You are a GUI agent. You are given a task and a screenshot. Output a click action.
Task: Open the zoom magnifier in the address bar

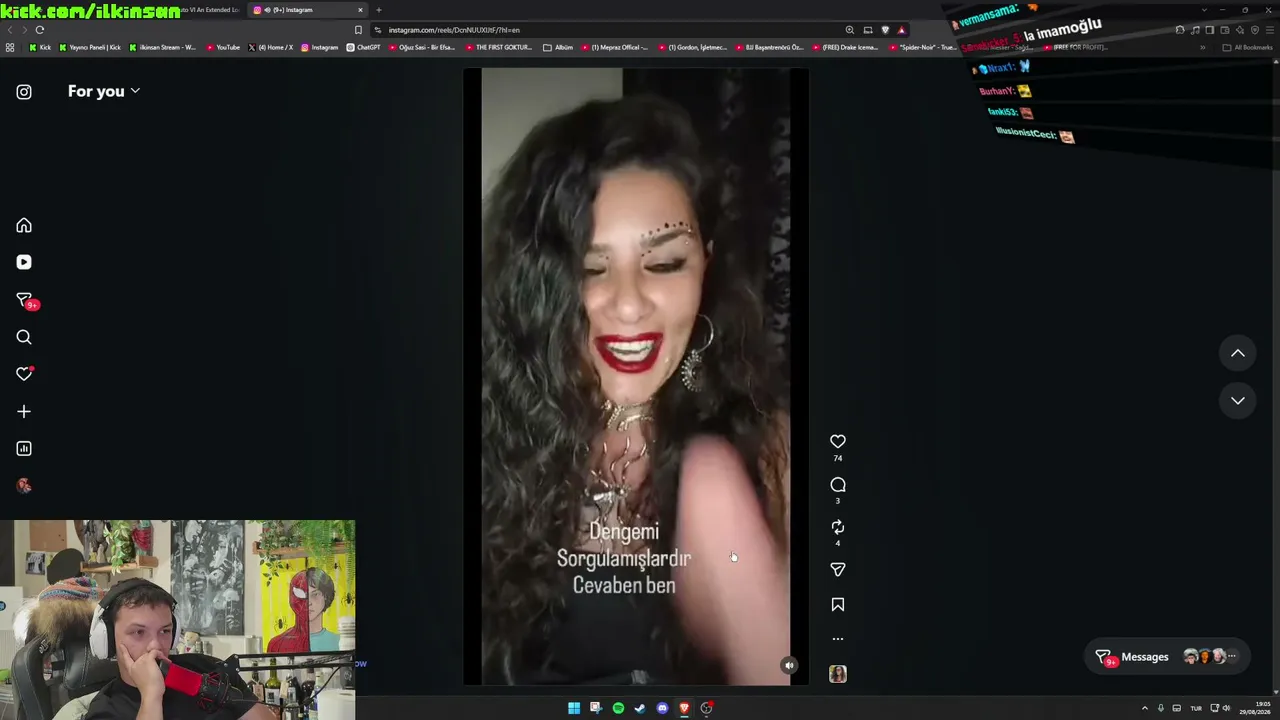850,30
